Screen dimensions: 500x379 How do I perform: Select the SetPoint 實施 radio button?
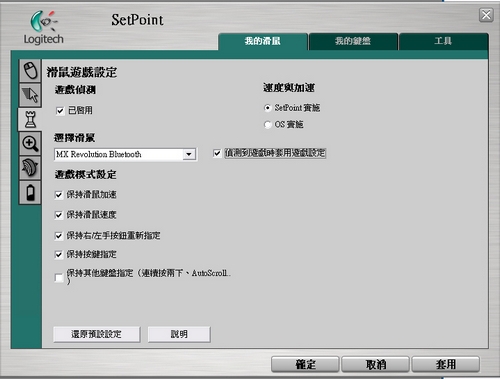[267, 108]
